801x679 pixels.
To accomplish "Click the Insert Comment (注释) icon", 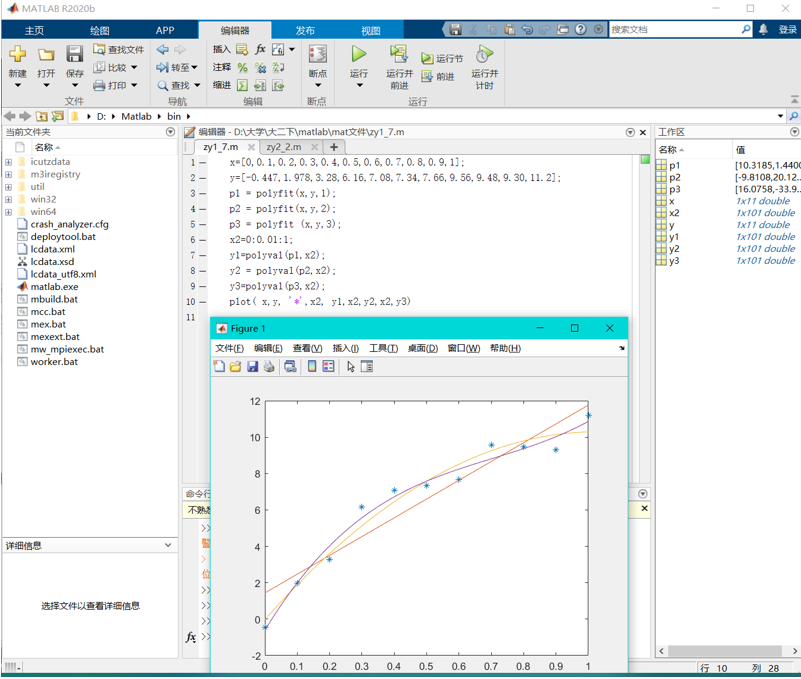I will 243,66.
